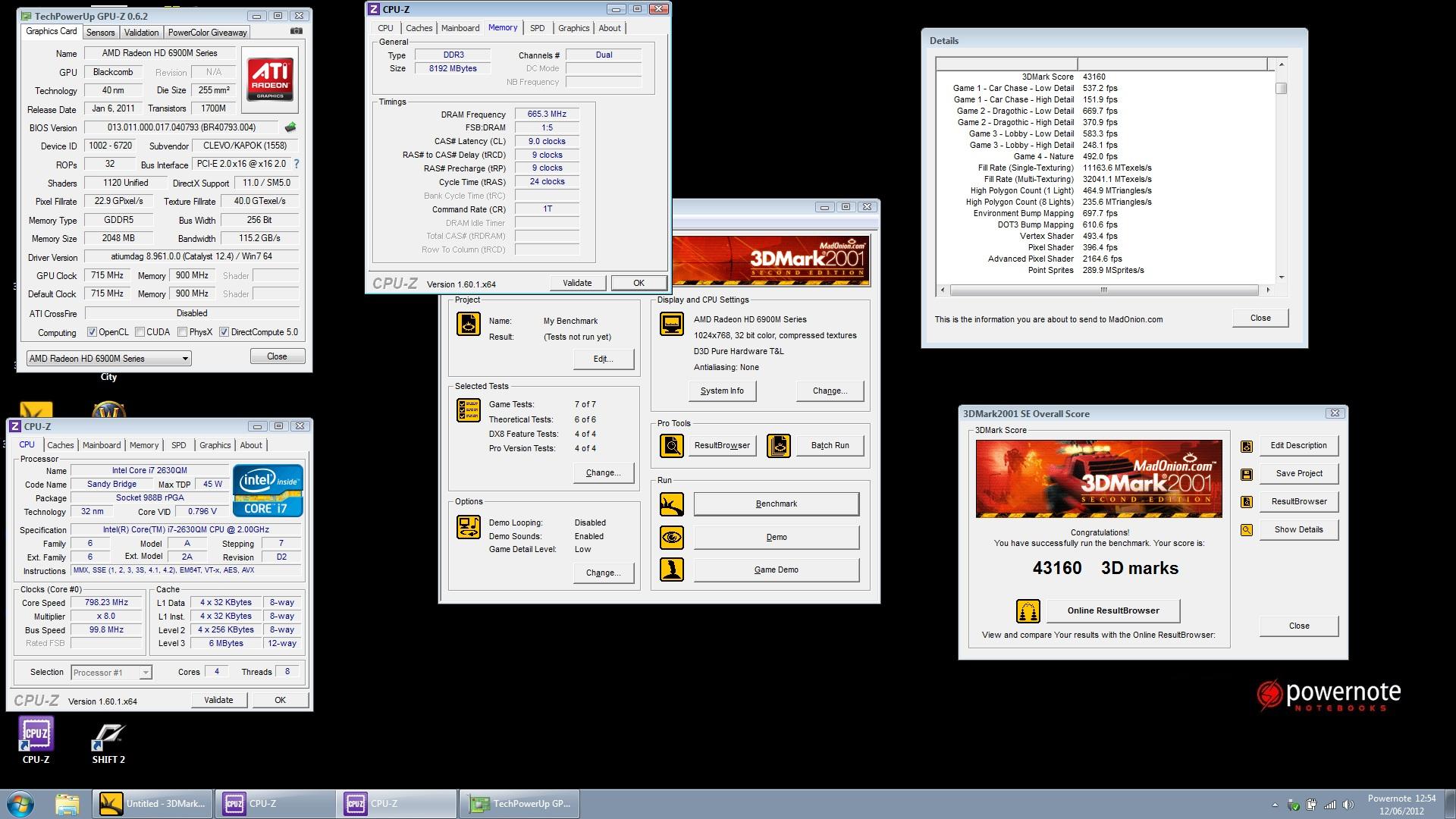Click the taskbar clock showing 12:54
This screenshot has height=819, width=1456.
tap(1401, 805)
